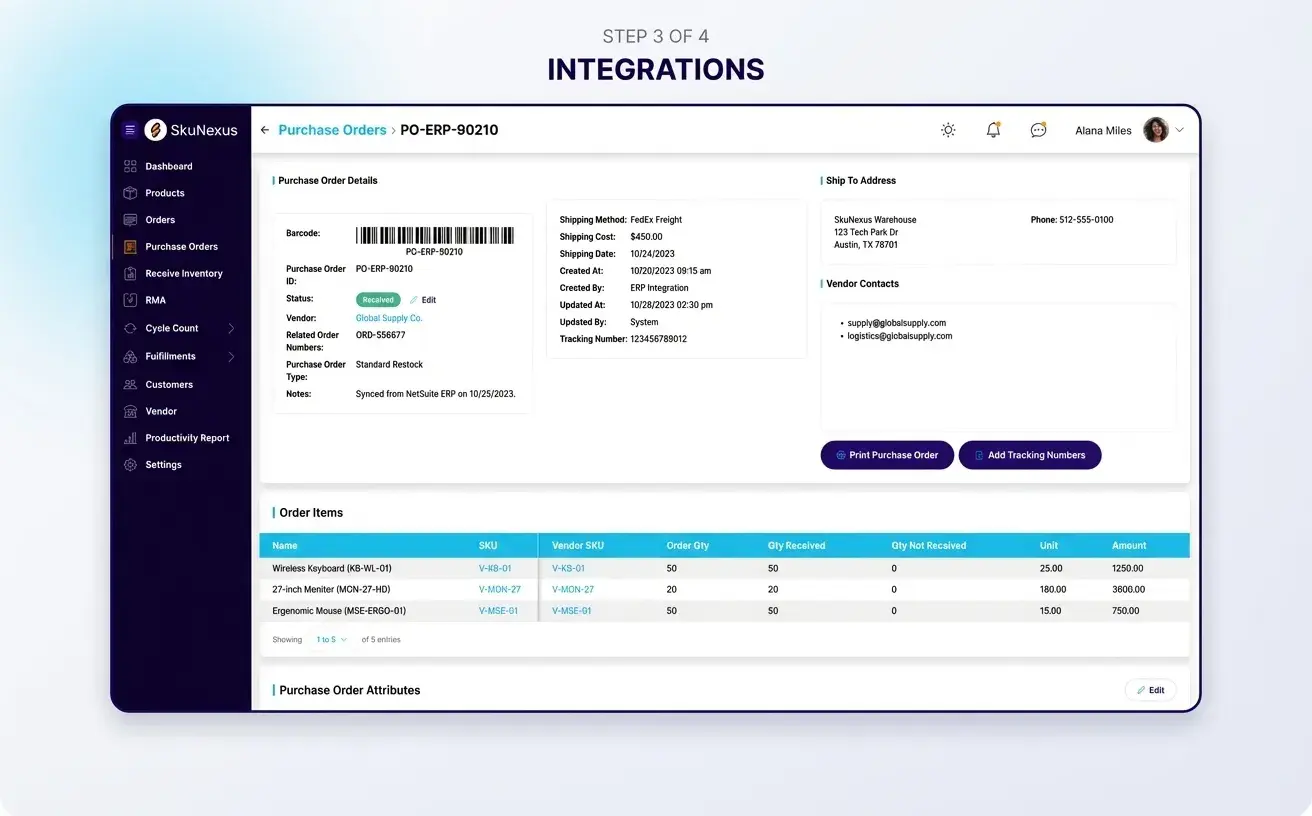Click Edit on Purchase Order Attributes
This screenshot has height=816, width=1312.
(x=1150, y=689)
